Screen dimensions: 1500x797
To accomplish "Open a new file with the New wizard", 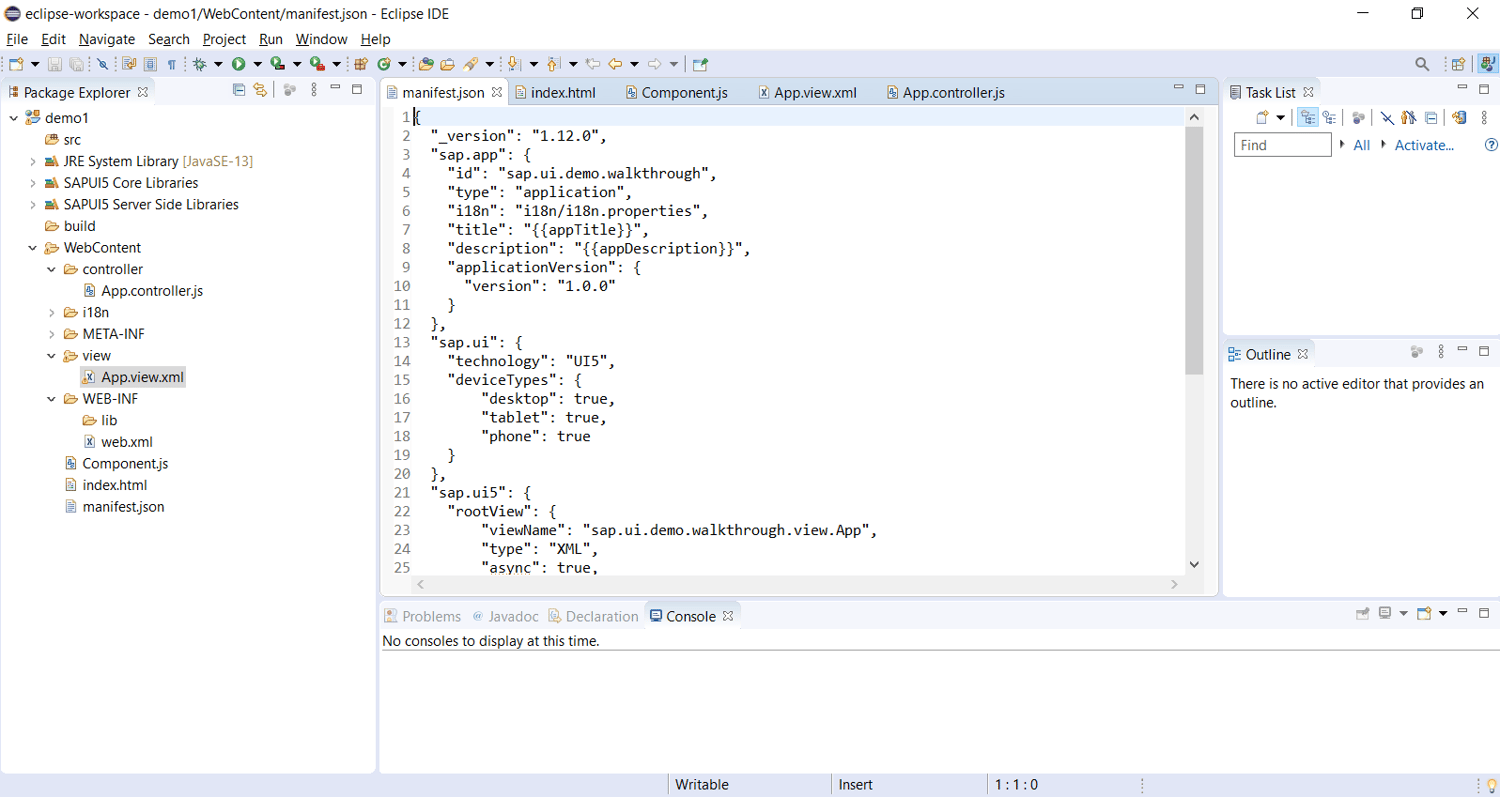I will pos(14,63).
